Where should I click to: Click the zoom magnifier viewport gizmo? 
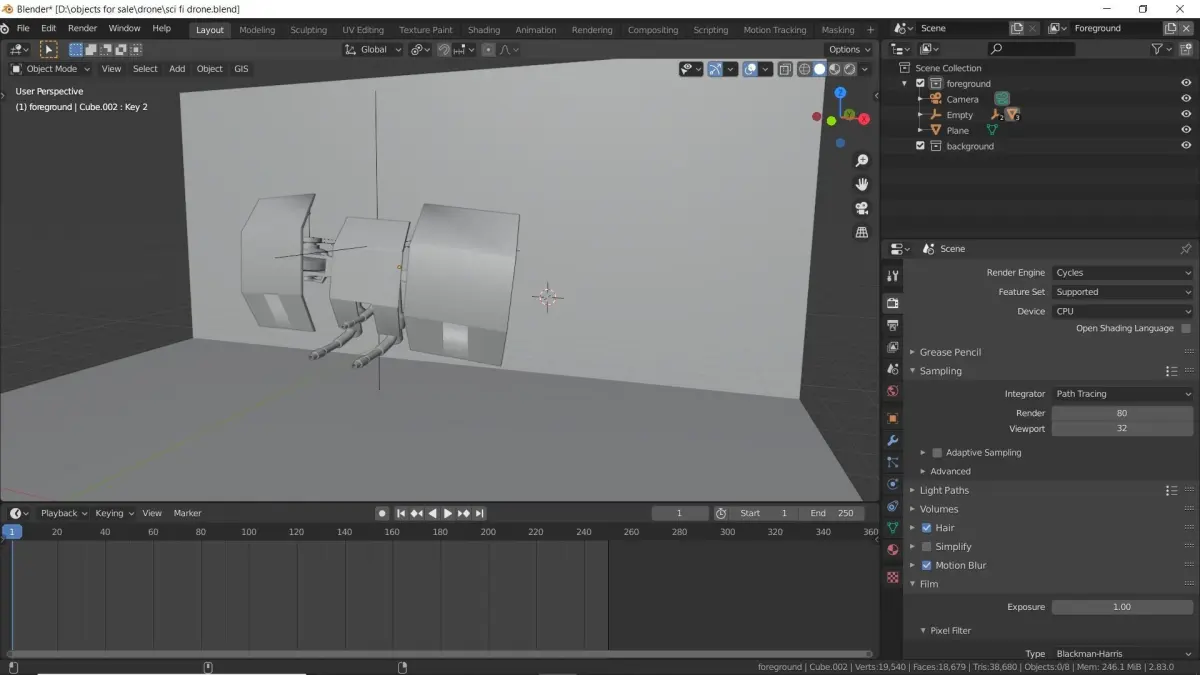tap(861, 161)
